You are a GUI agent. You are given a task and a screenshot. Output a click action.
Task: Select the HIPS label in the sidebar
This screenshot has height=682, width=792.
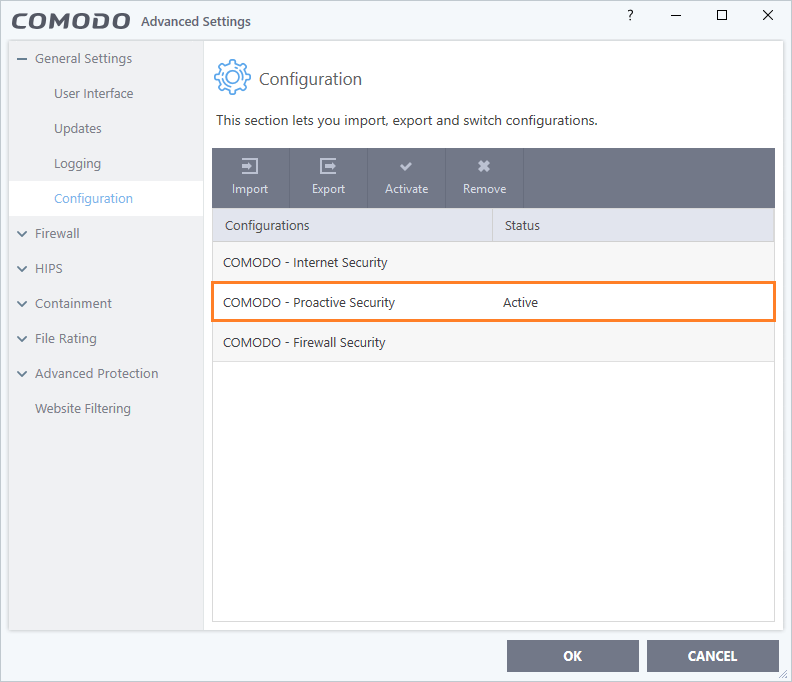48,269
